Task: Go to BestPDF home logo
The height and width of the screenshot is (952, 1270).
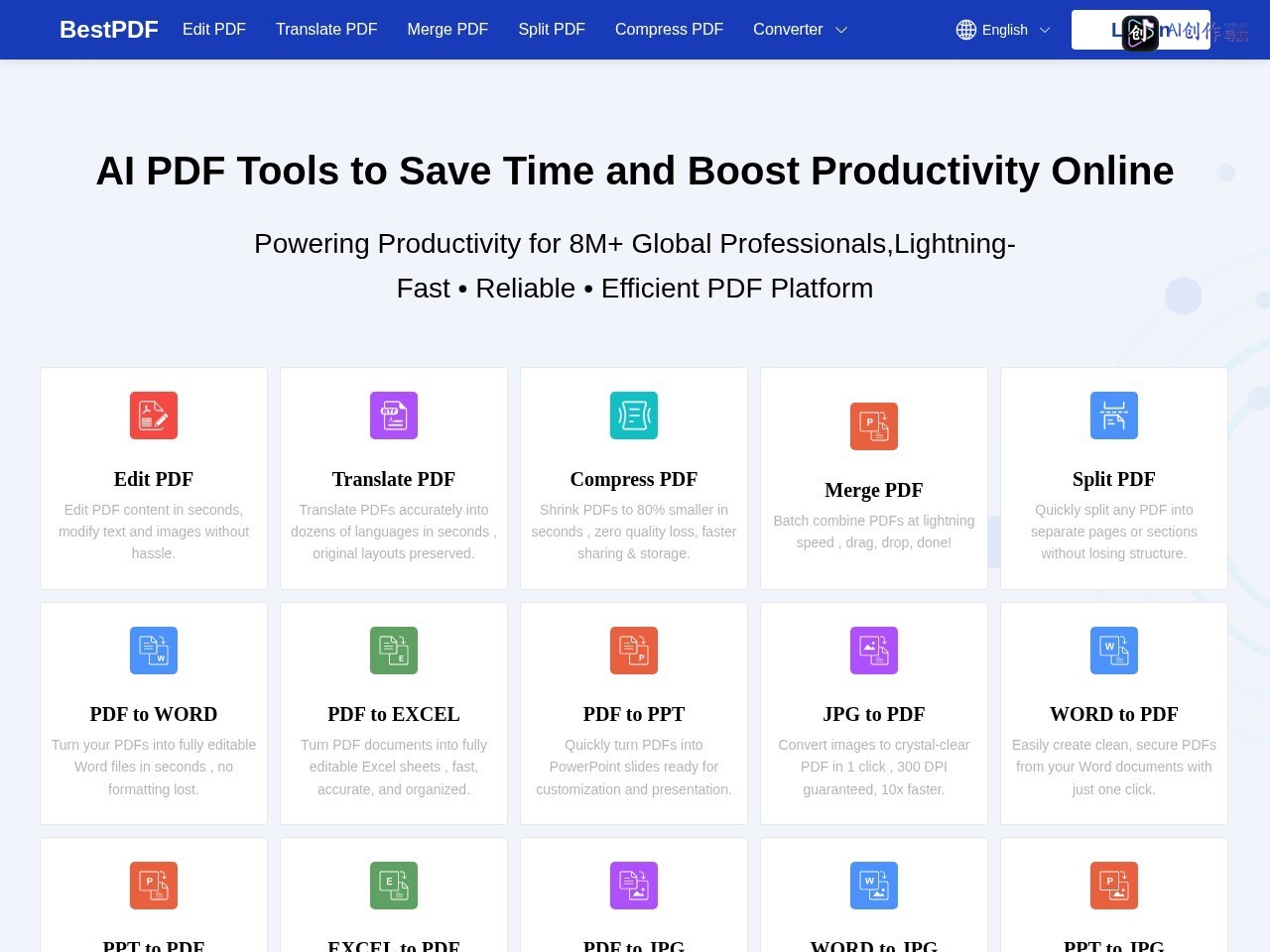Action: click(x=109, y=30)
